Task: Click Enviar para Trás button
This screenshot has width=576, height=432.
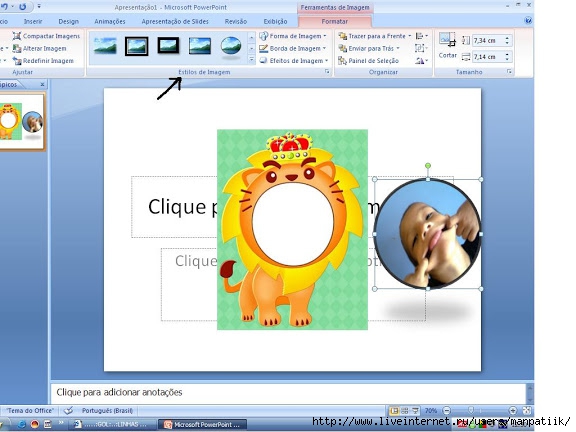Action: (x=369, y=48)
